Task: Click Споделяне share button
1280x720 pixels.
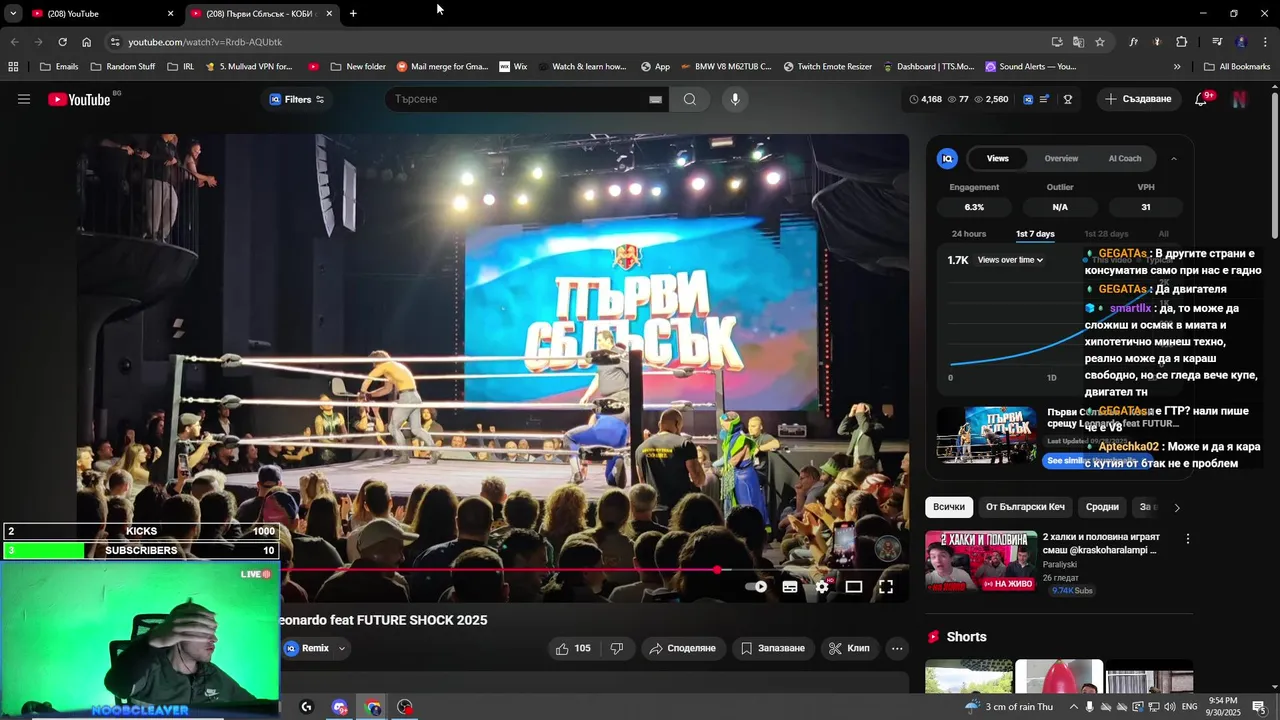Action: tap(682, 648)
